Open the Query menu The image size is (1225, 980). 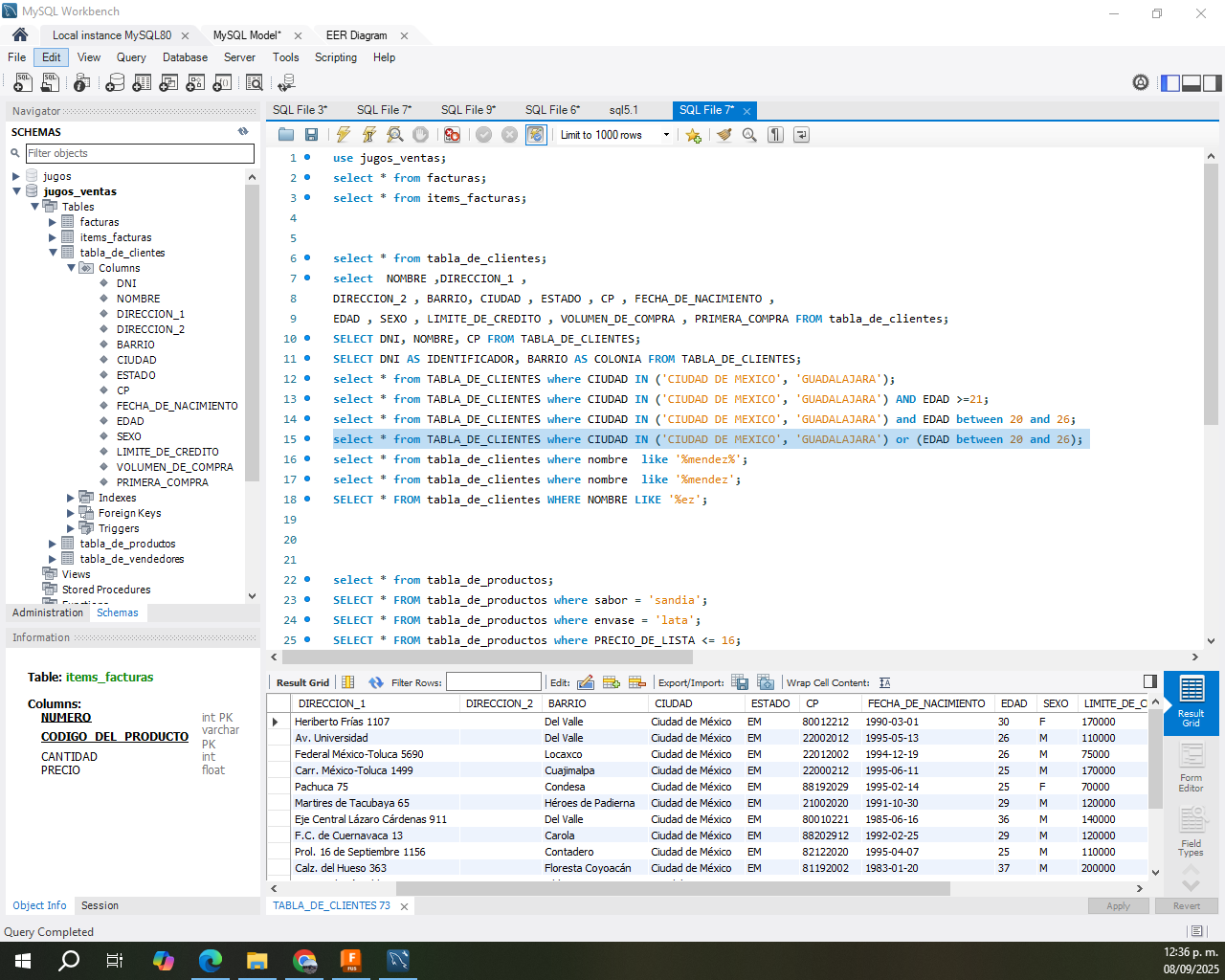131,57
